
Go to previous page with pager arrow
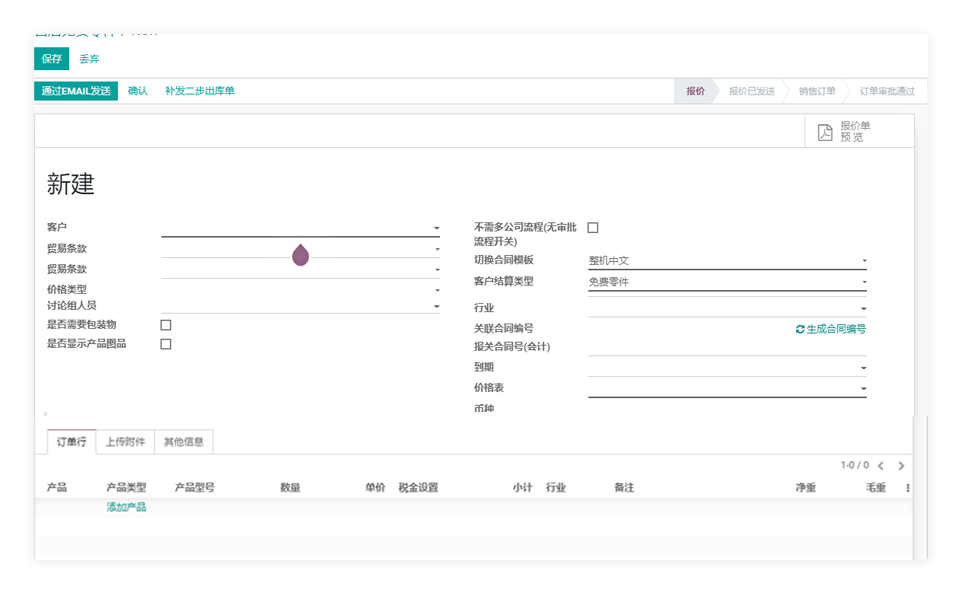[x=880, y=466]
